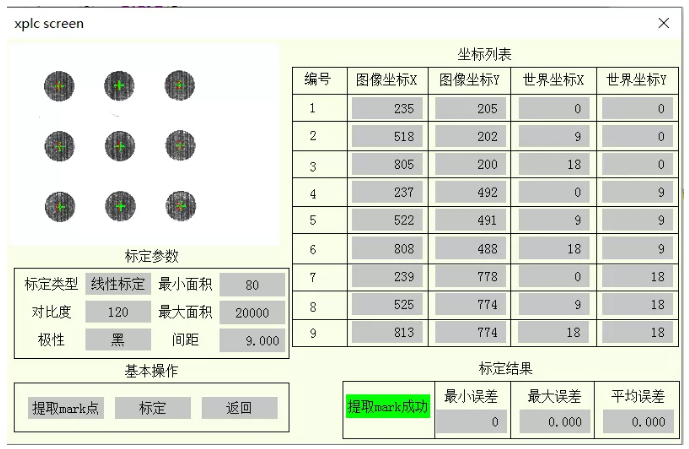The width and height of the screenshot is (689, 449).
Task: Click the 标定参数 section title
Action: (152, 256)
